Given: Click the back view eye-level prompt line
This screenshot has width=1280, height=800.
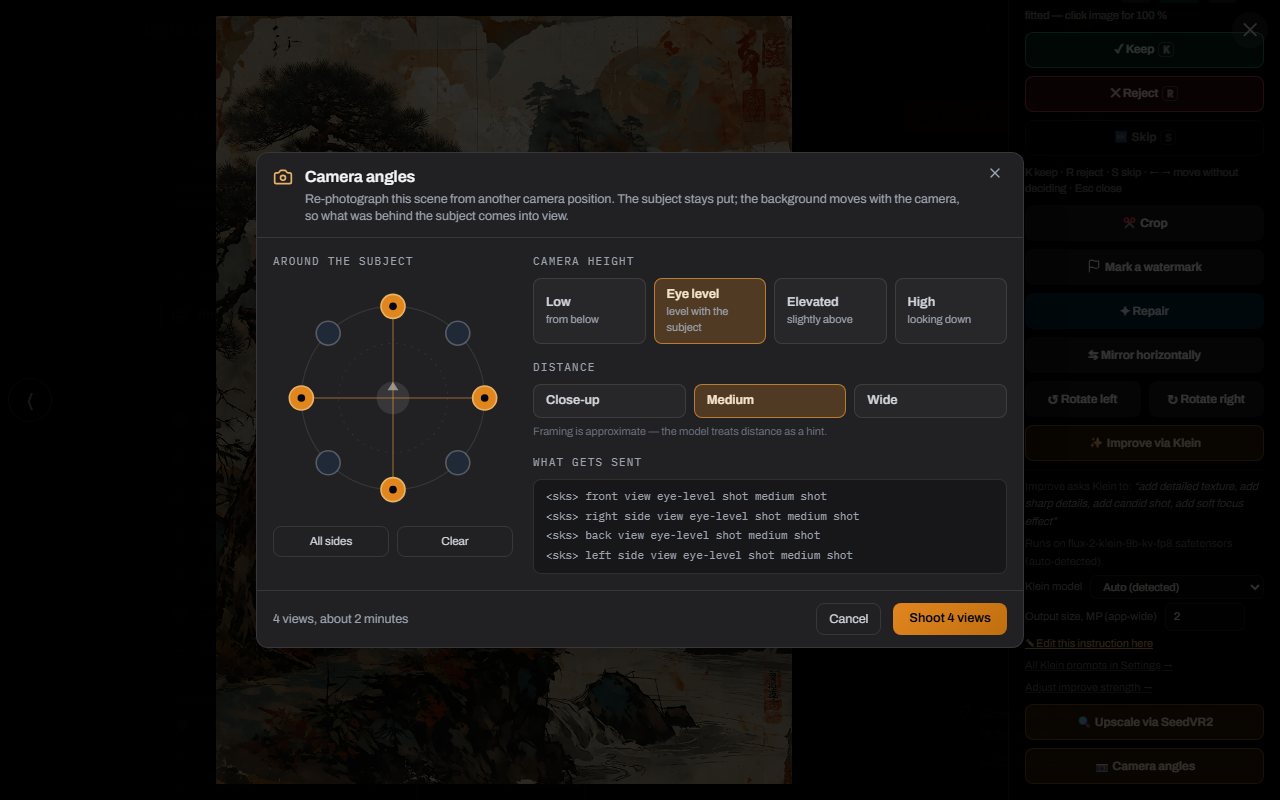Looking at the screenshot, I should (x=683, y=536).
